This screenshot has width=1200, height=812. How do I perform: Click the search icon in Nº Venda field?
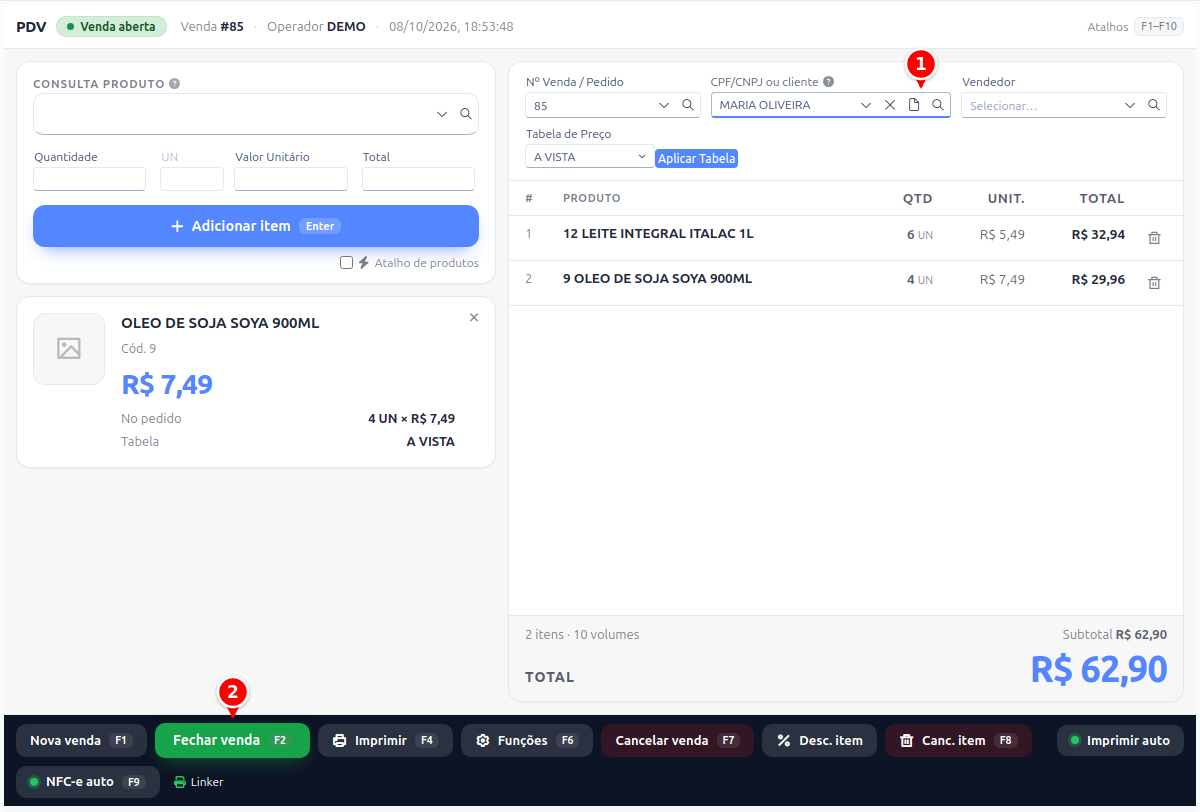pyautogui.click(x=688, y=105)
